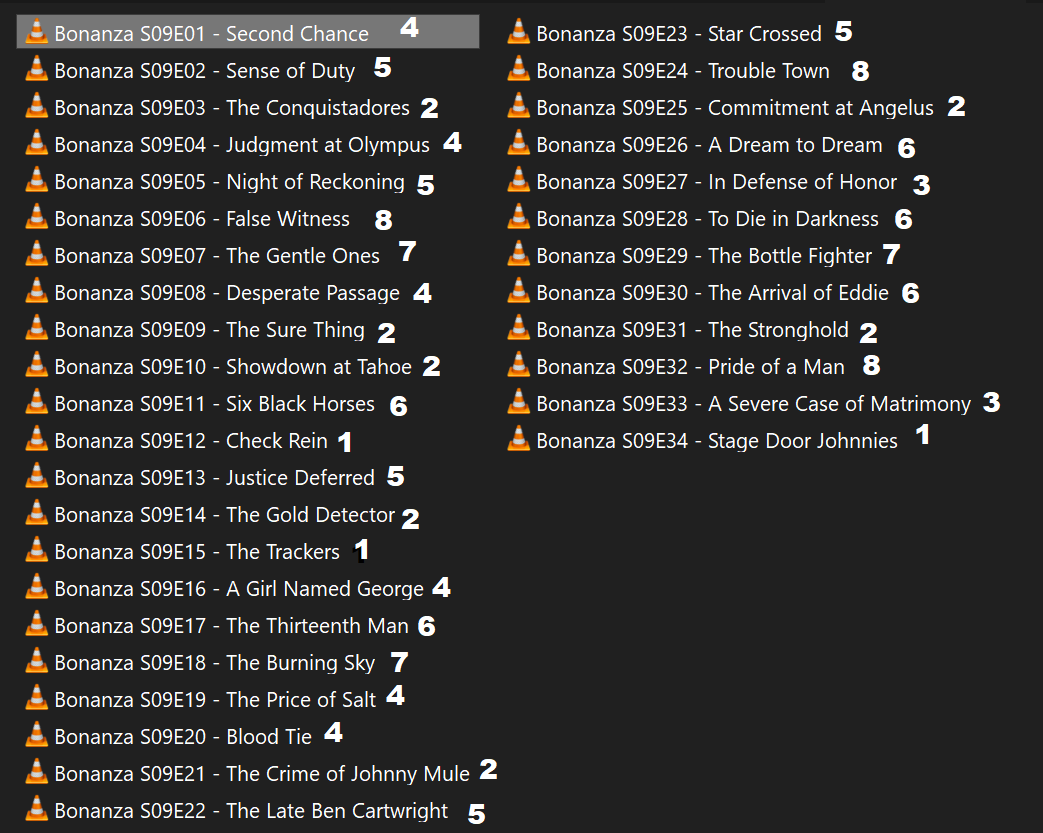
Task: Select the VLC icon of The Conquistadores
Action: [x=37, y=106]
